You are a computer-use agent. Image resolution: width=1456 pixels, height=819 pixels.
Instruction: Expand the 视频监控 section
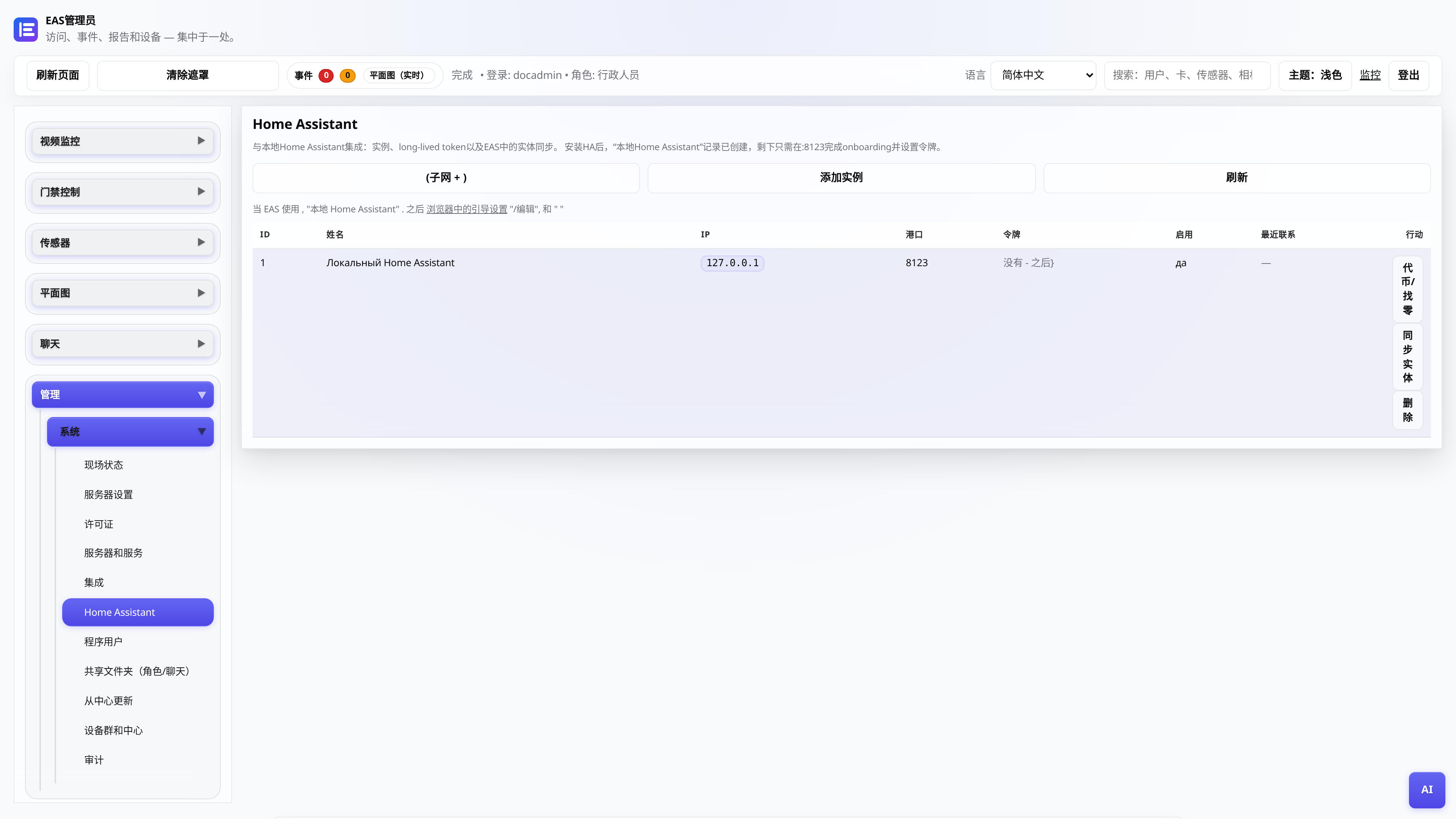tap(122, 141)
